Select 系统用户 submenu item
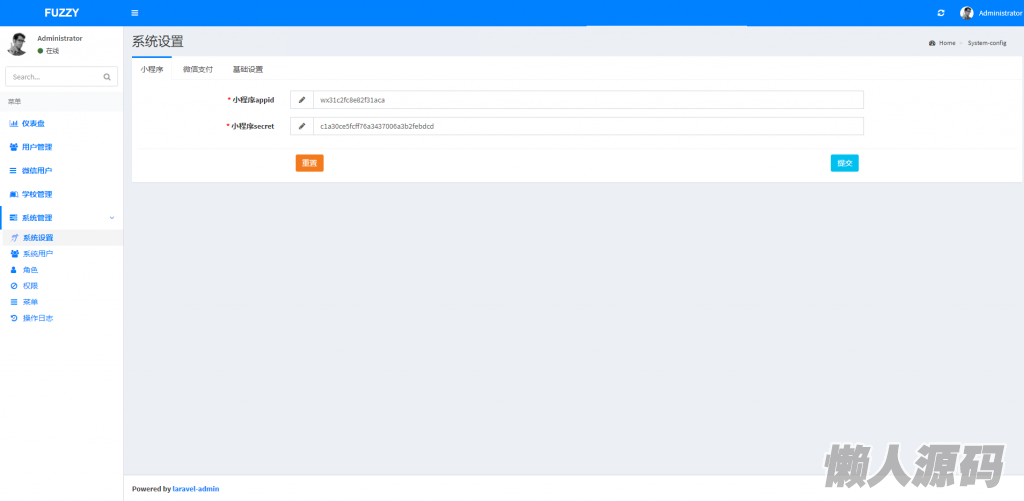This screenshot has height=501, width=1024. [x=61, y=253]
